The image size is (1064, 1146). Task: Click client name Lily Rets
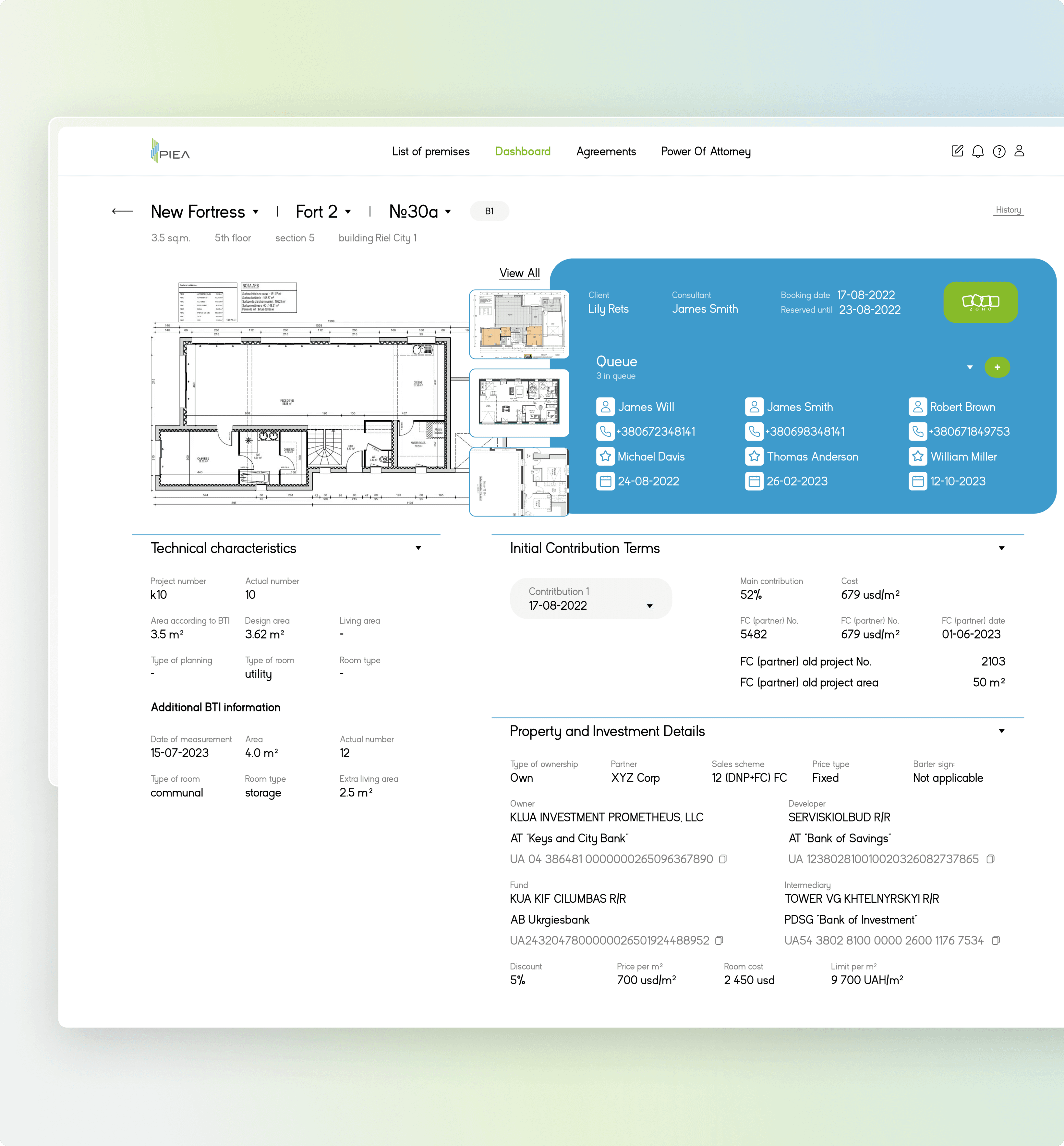tap(608, 309)
